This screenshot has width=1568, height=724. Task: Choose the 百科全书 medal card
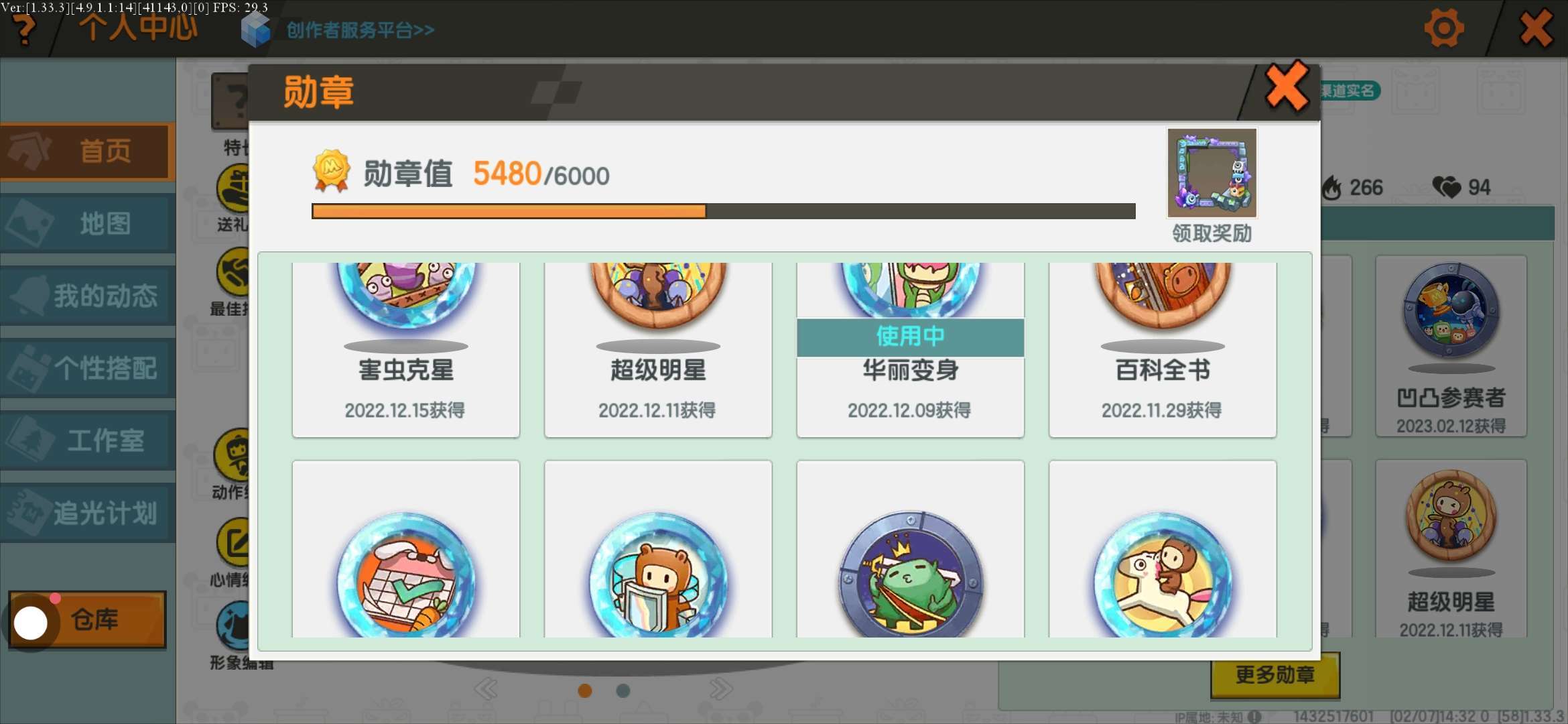1163,349
